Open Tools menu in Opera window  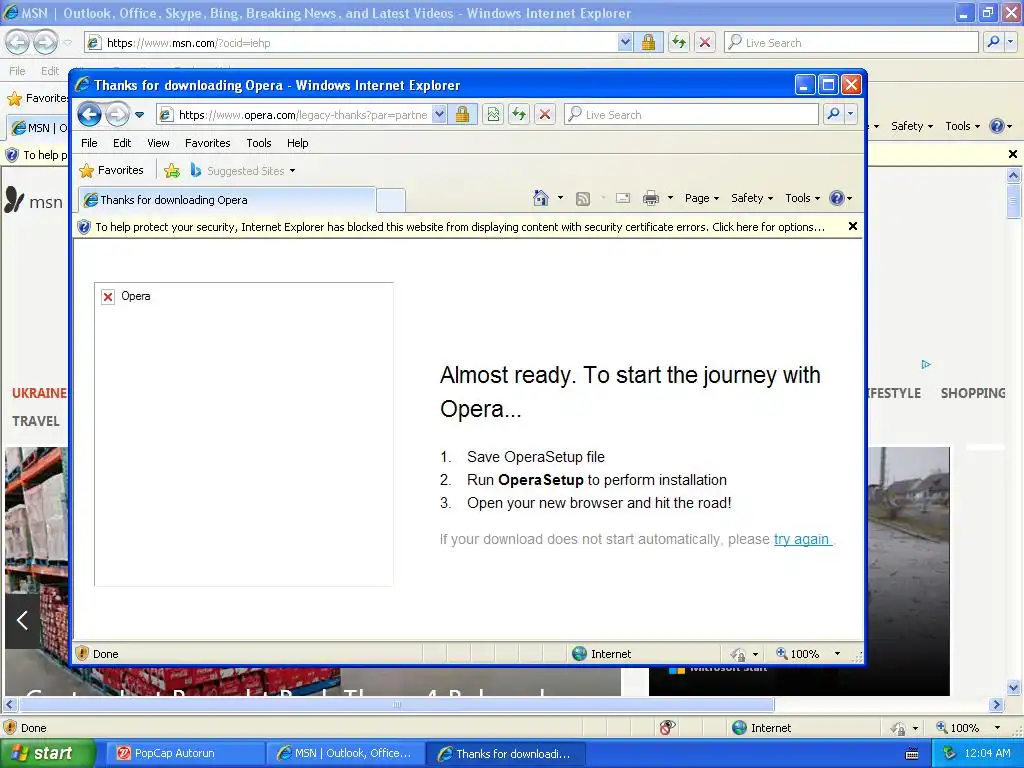click(259, 143)
